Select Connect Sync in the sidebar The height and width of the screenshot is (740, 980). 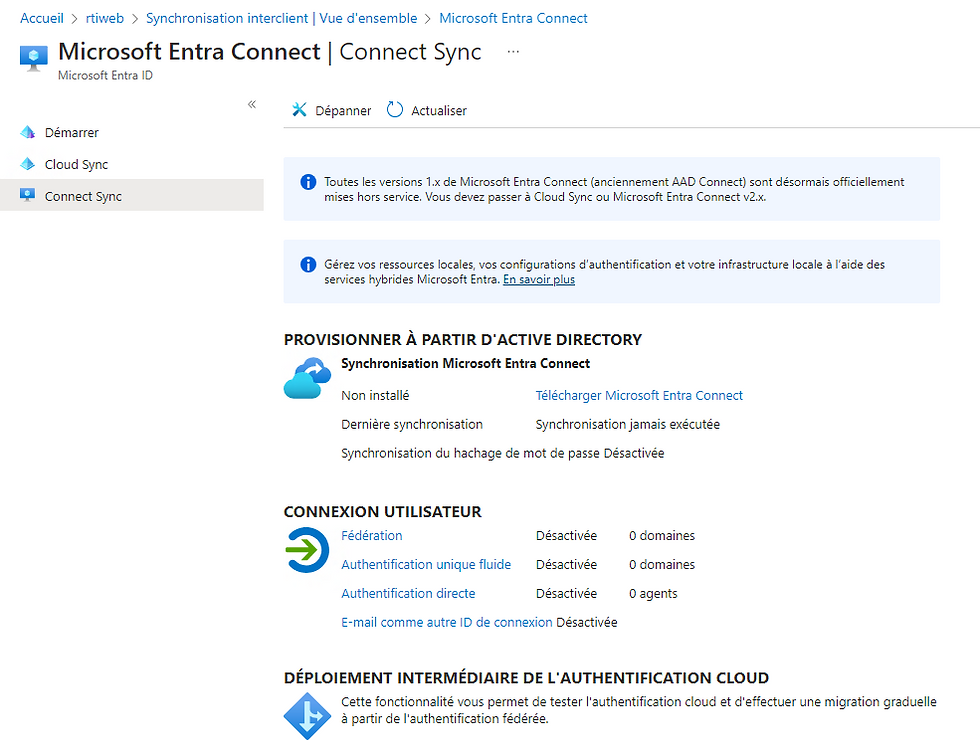(132, 196)
